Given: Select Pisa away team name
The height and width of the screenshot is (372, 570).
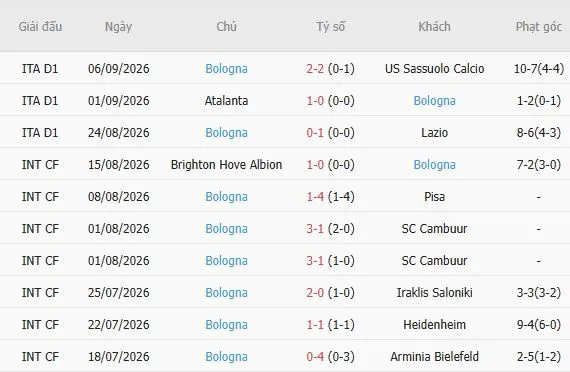Looking at the screenshot, I should click(434, 197).
